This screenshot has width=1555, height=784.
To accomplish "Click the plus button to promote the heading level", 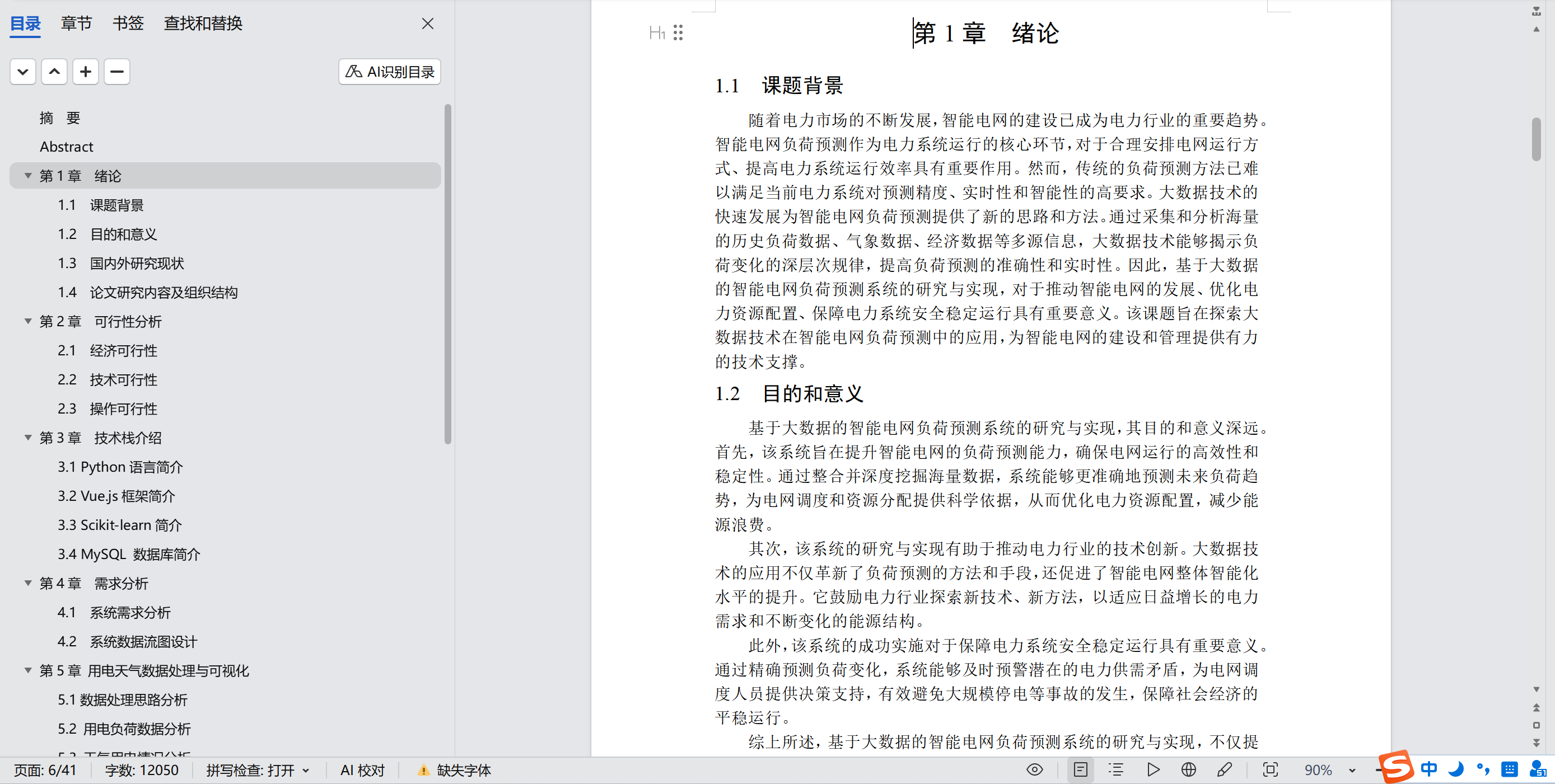I will [x=86, y=72].
